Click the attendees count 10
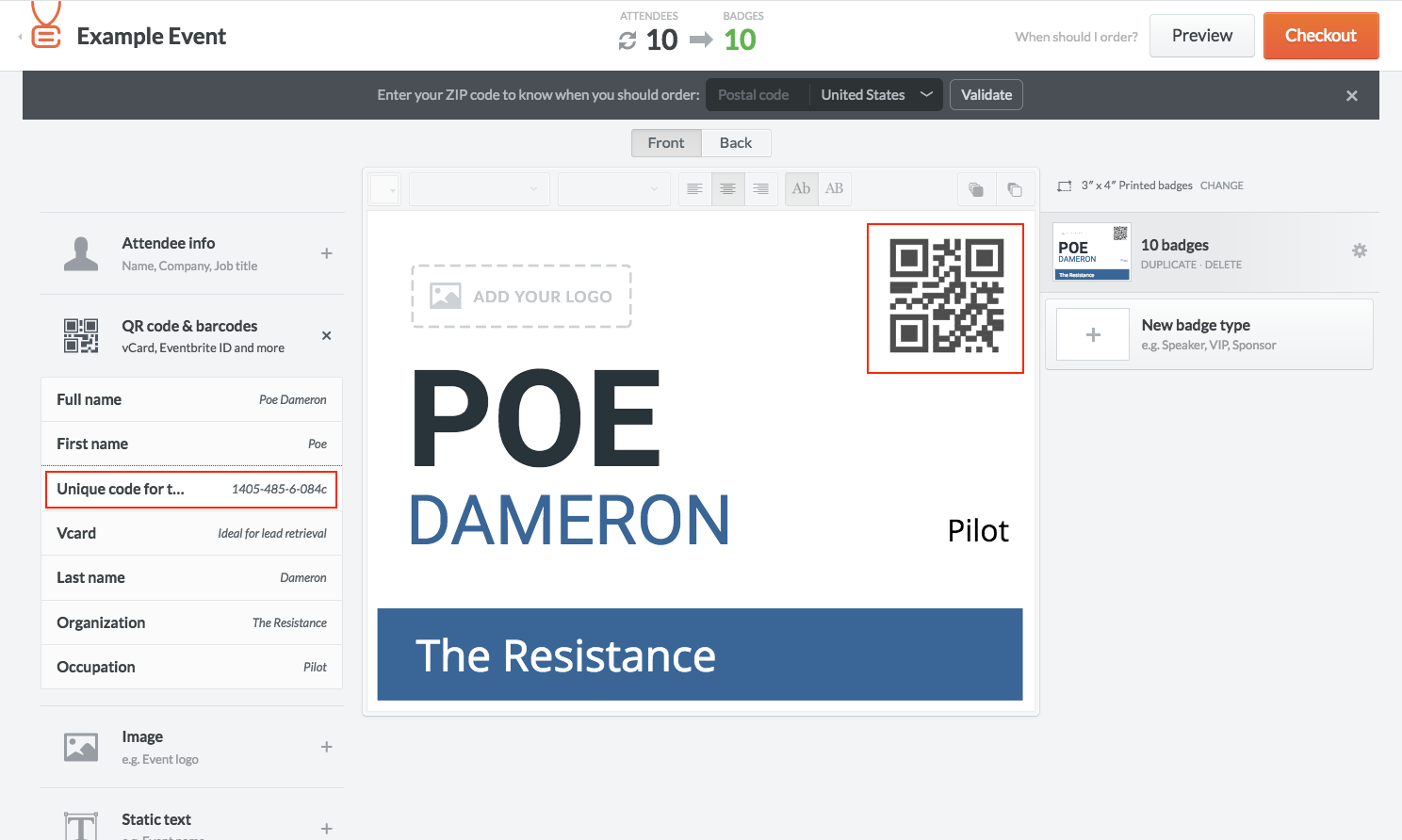The height and width of the screenshot is (840, 1402). click(662, 40)
